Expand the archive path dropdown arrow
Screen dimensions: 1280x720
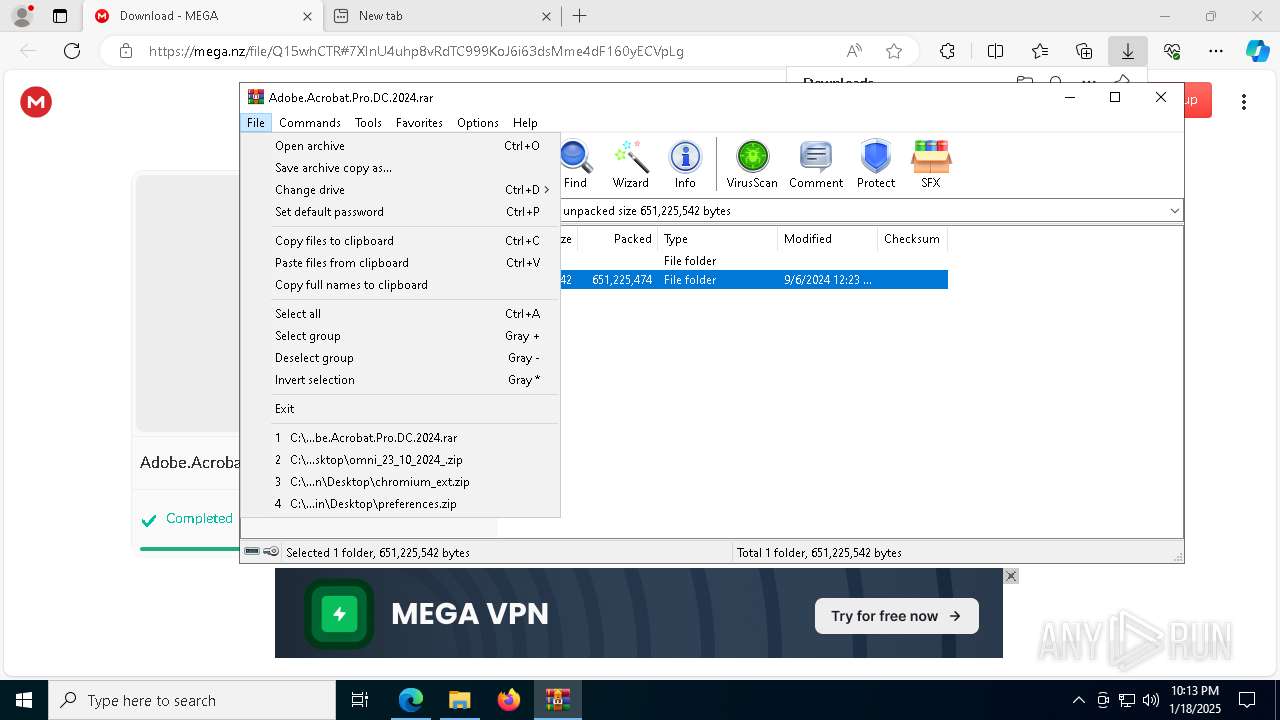coord(1174,211)
